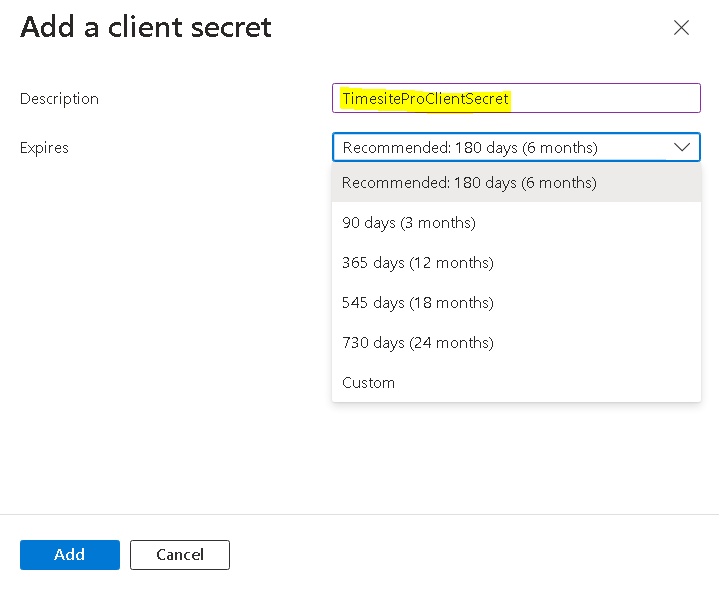This screenshot has width=719, height=590.
Task: Close the Add a client secret panel
Action: [681, 28]
